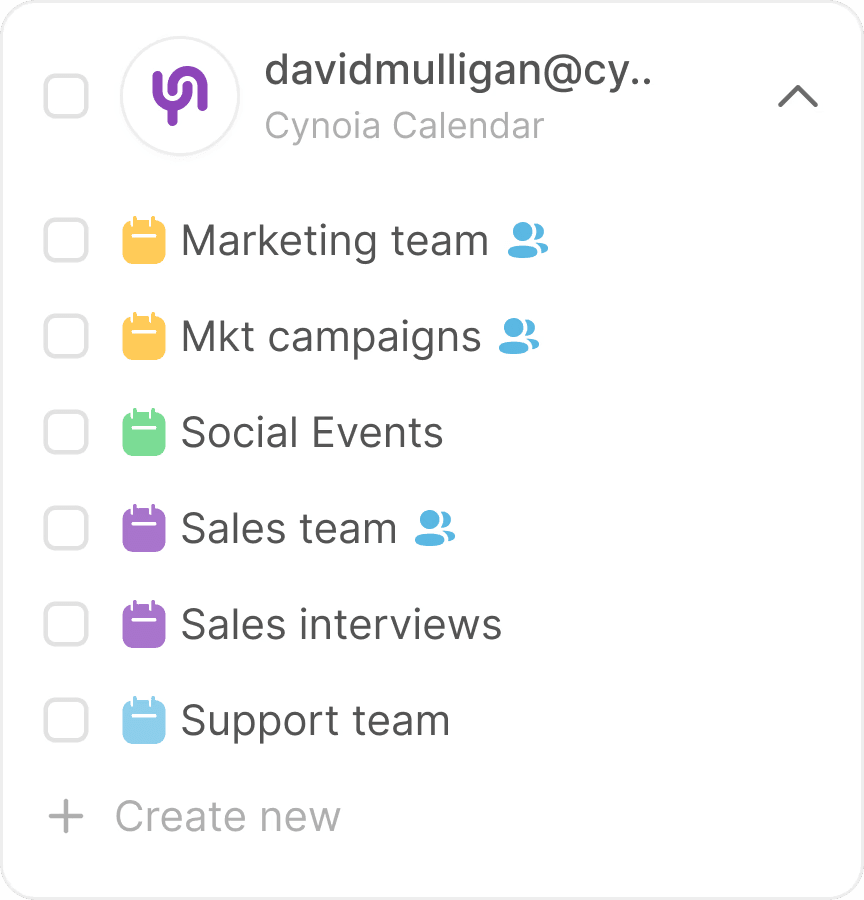Toggle the Support team checkbox
Screen dimensions: 864x900
[66, 720]
